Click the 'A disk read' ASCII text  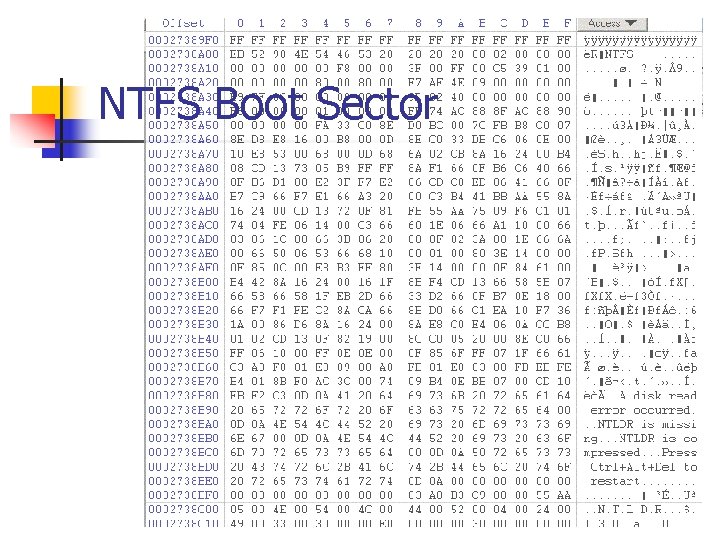(x=658, y=396)
